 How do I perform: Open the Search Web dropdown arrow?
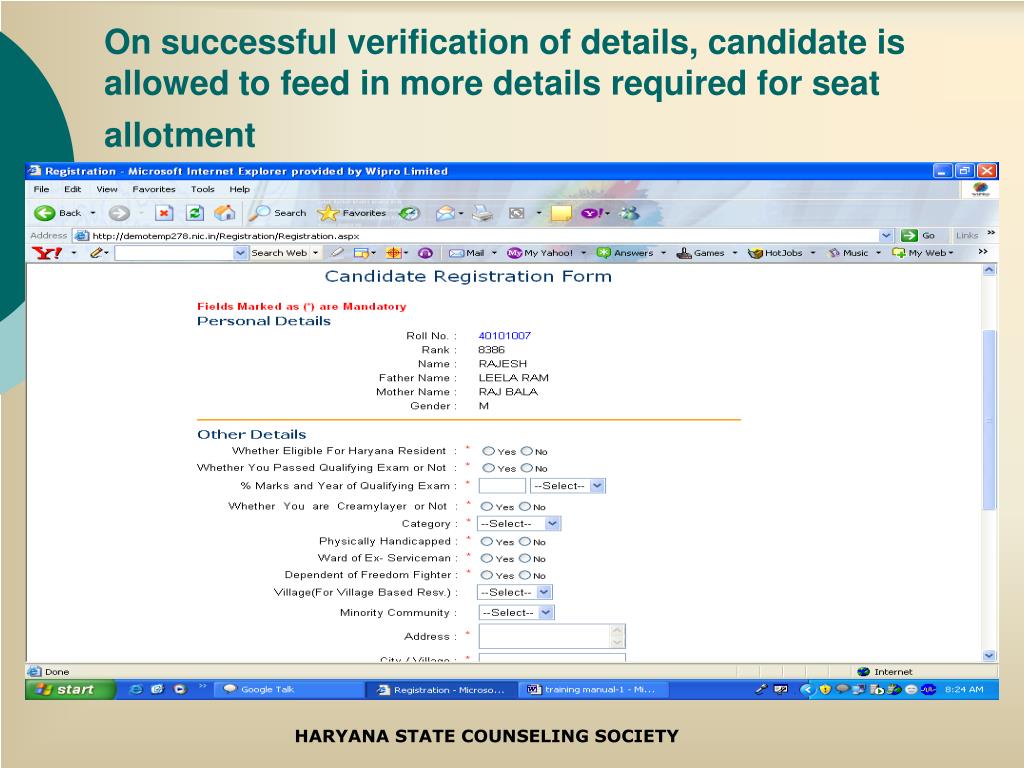coord(315,253)
